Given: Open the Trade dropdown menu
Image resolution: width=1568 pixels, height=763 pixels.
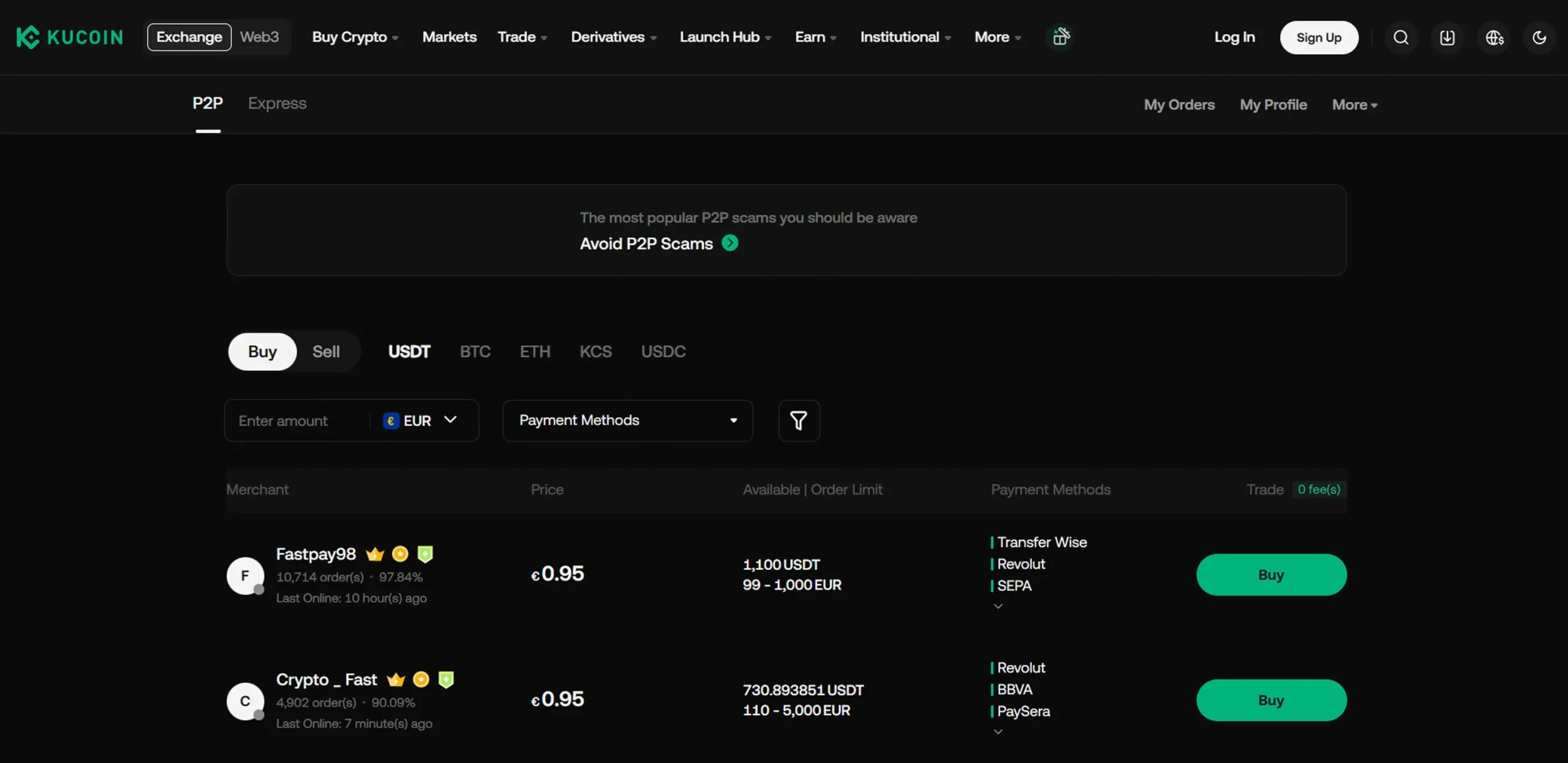Looking at the screenshot, I should 522,37.
